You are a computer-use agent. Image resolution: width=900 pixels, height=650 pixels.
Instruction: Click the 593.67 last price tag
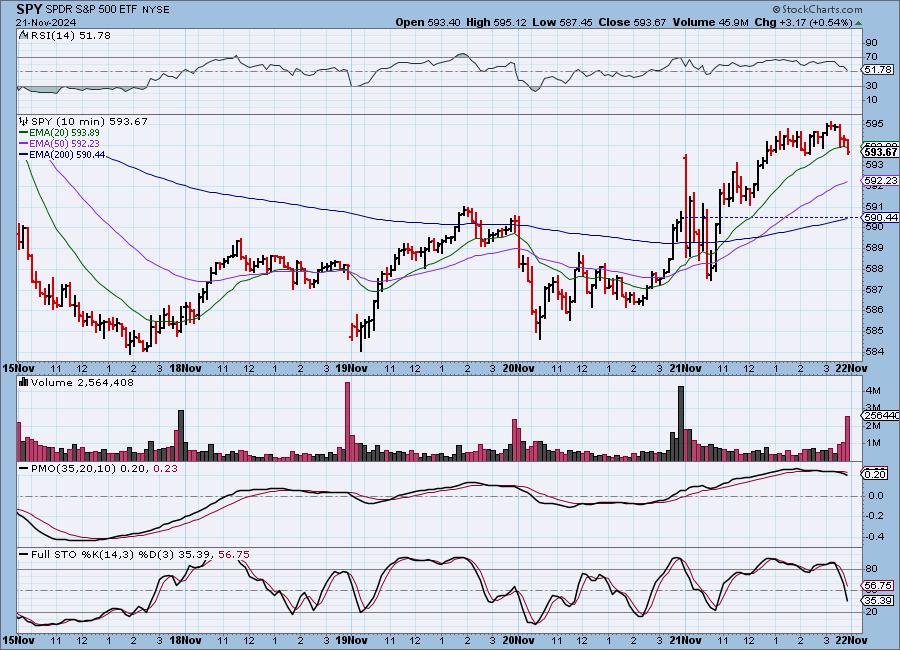(x=880, y=152)
